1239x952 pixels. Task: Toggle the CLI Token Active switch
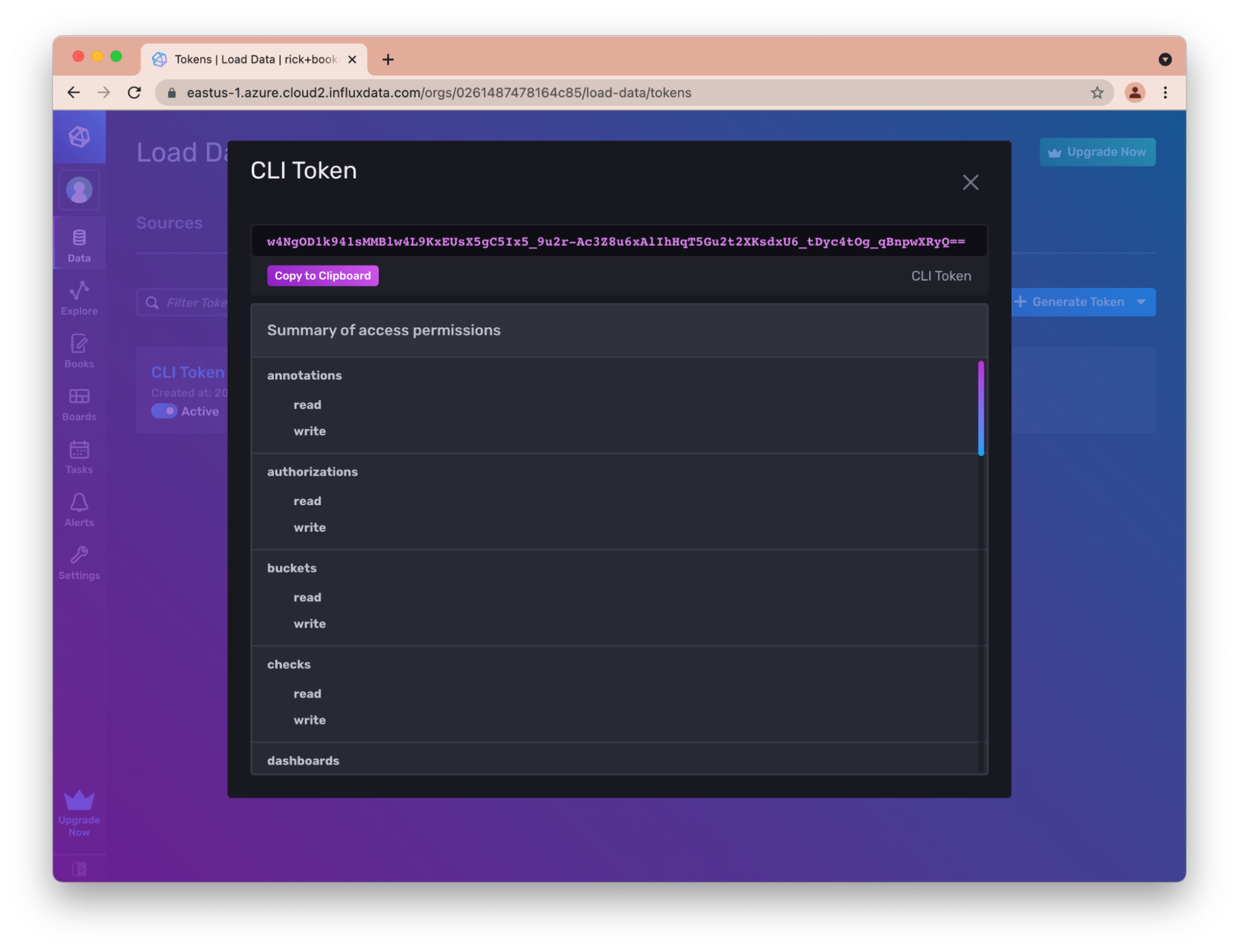[x=164, y=411]
